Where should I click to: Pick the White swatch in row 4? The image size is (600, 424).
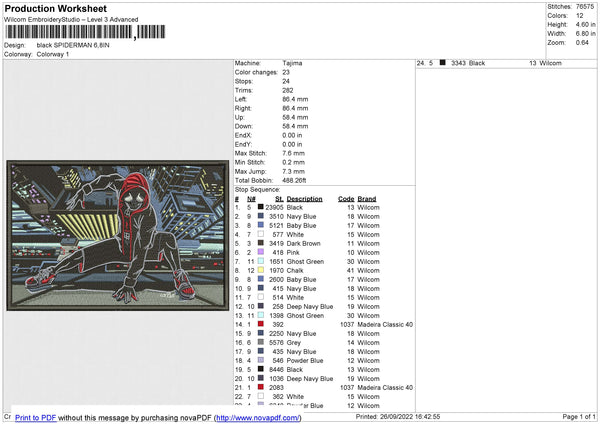tap(261, 234)
